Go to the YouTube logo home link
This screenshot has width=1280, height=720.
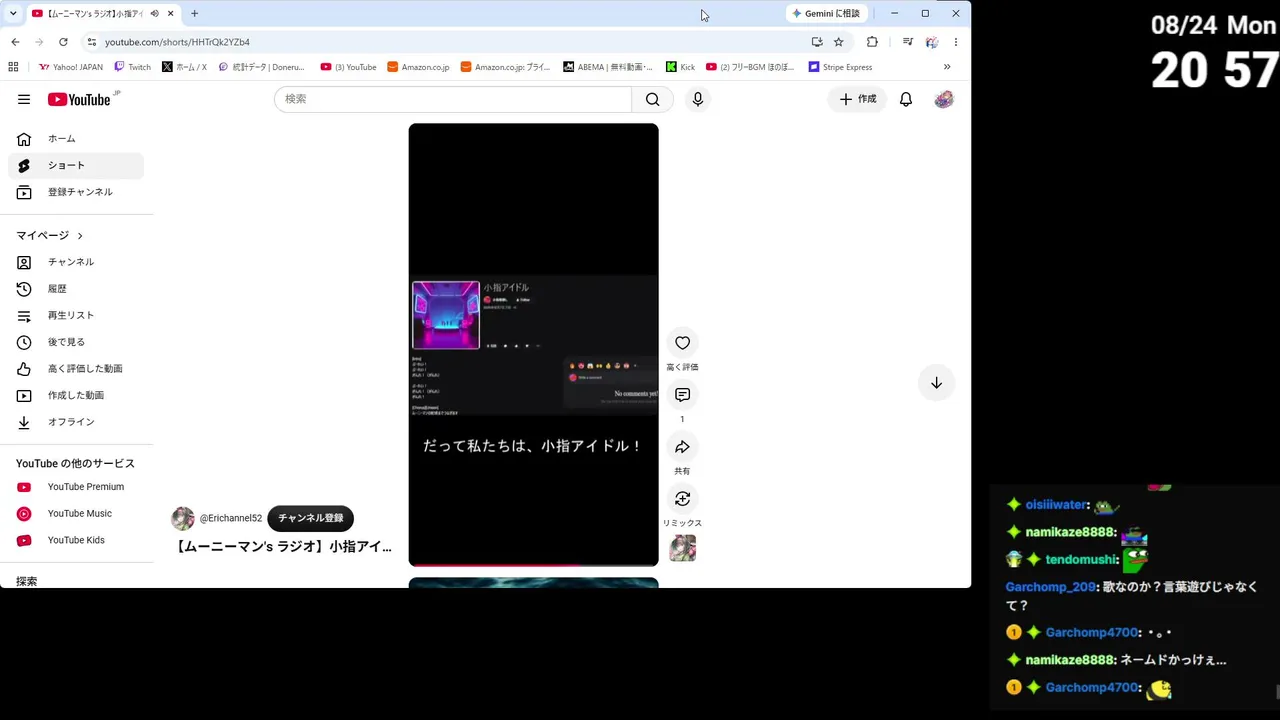(79, 99)
